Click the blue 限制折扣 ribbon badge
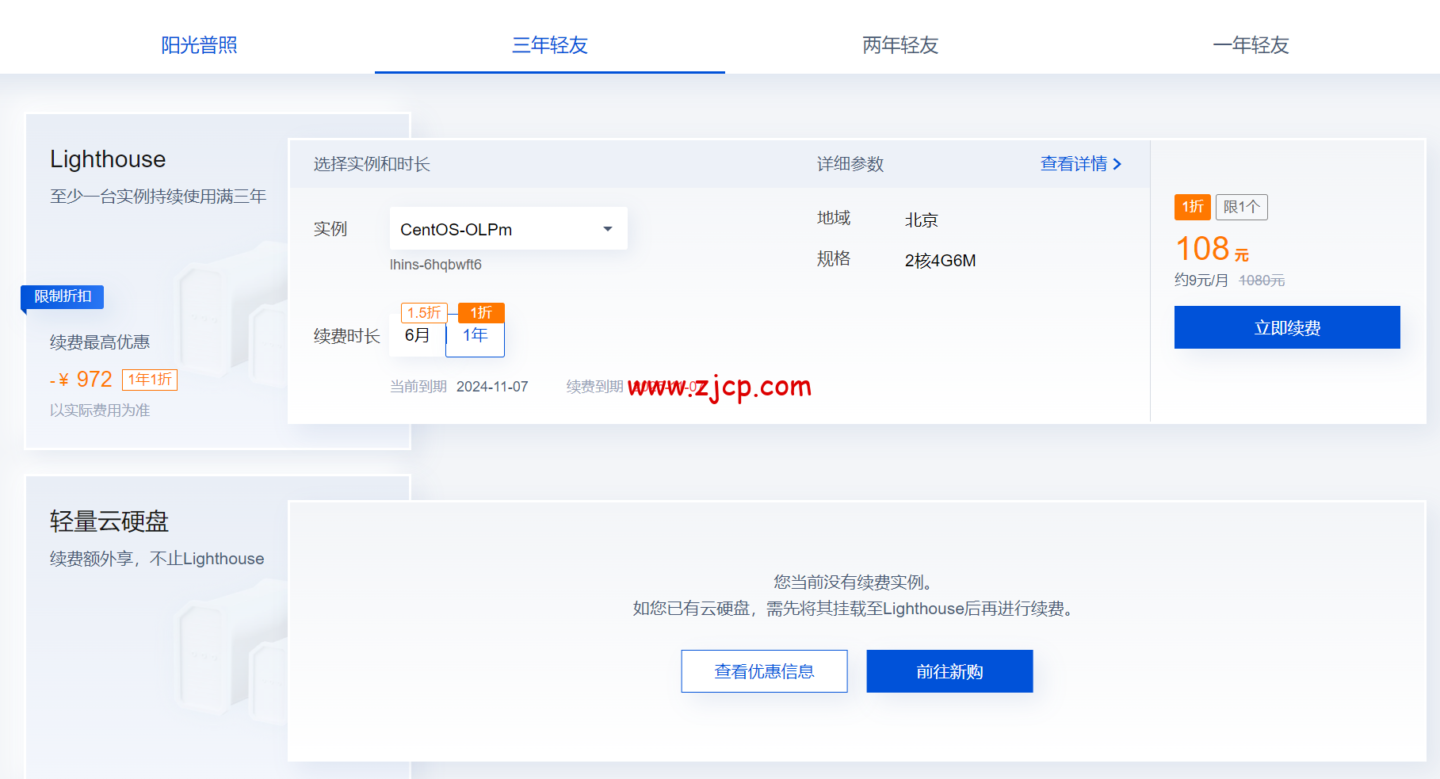 pyautogui.click(x=63, y=297)
